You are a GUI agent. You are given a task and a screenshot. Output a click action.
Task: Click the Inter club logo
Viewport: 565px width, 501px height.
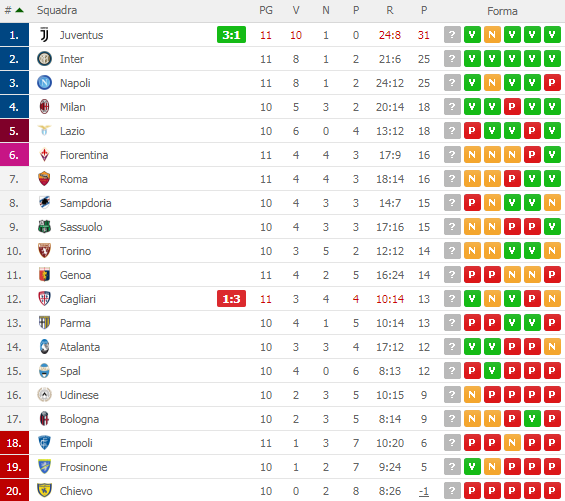(44, 59)
